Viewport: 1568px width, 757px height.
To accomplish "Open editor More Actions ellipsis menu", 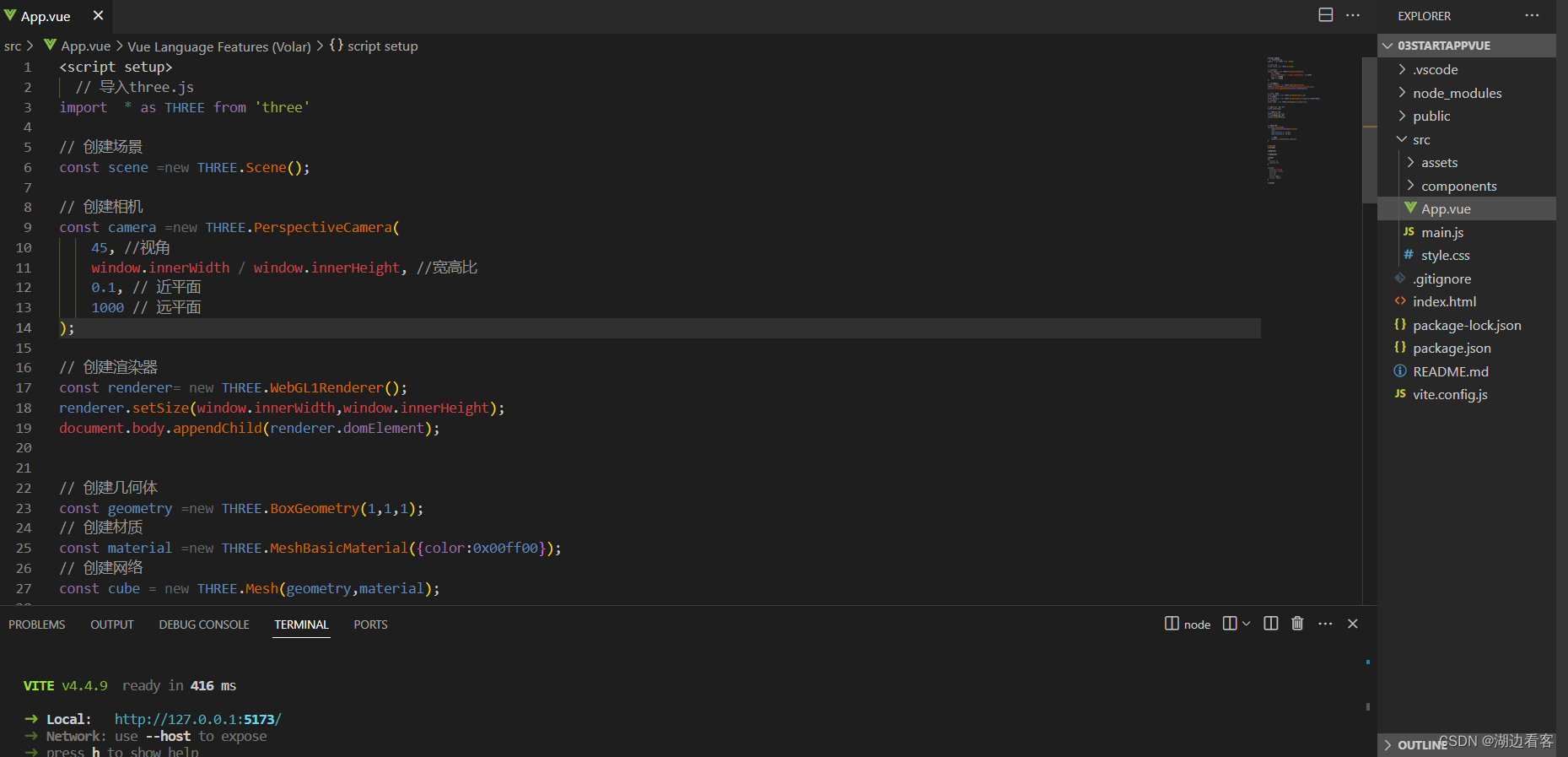I will click(x=1353, y=15).
